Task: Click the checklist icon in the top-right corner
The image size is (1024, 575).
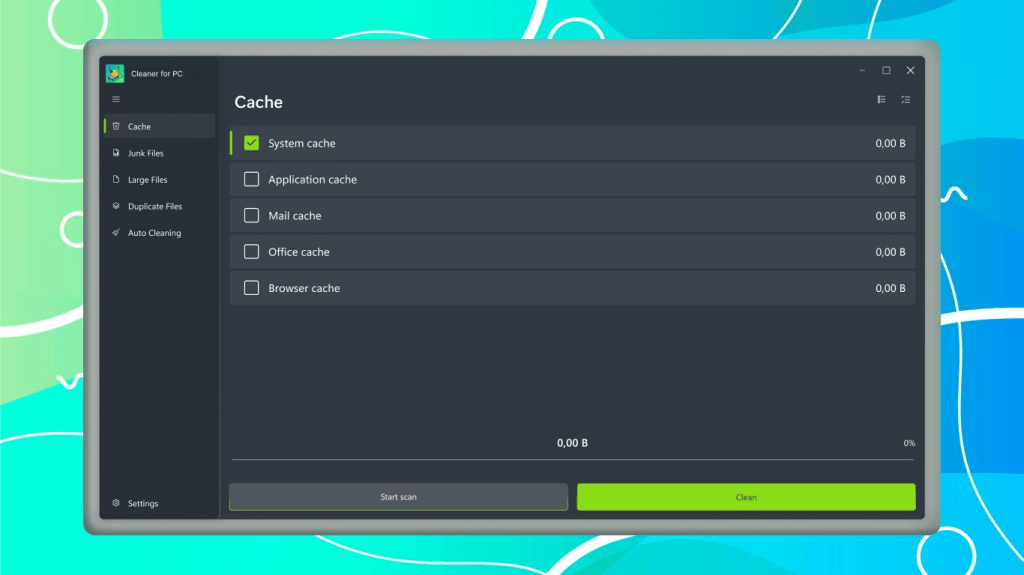Action: coord(905,100)
